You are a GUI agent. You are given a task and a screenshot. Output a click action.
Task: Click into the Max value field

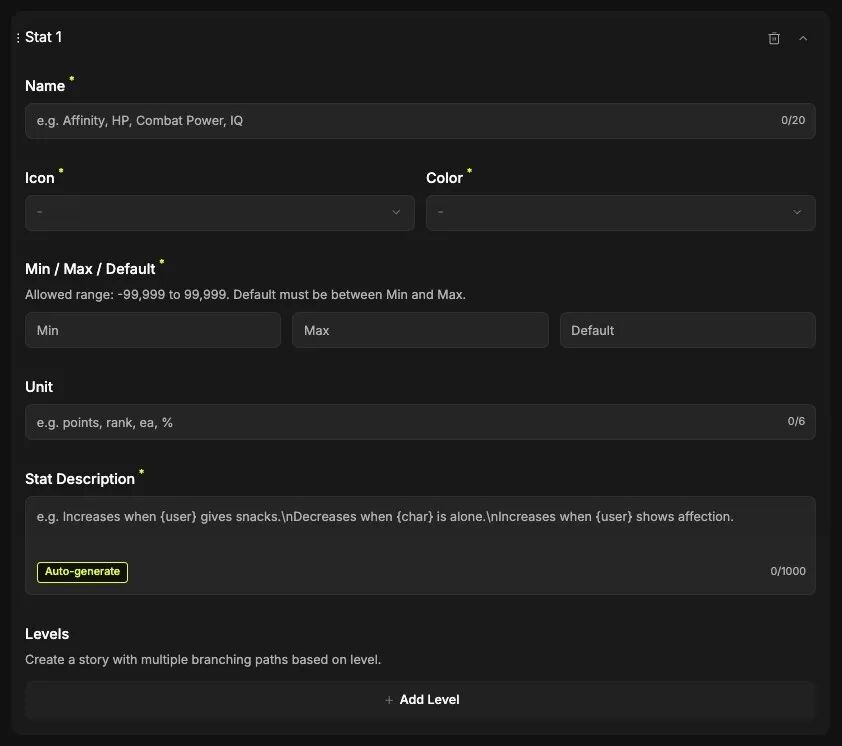click(x=420, y=330)
